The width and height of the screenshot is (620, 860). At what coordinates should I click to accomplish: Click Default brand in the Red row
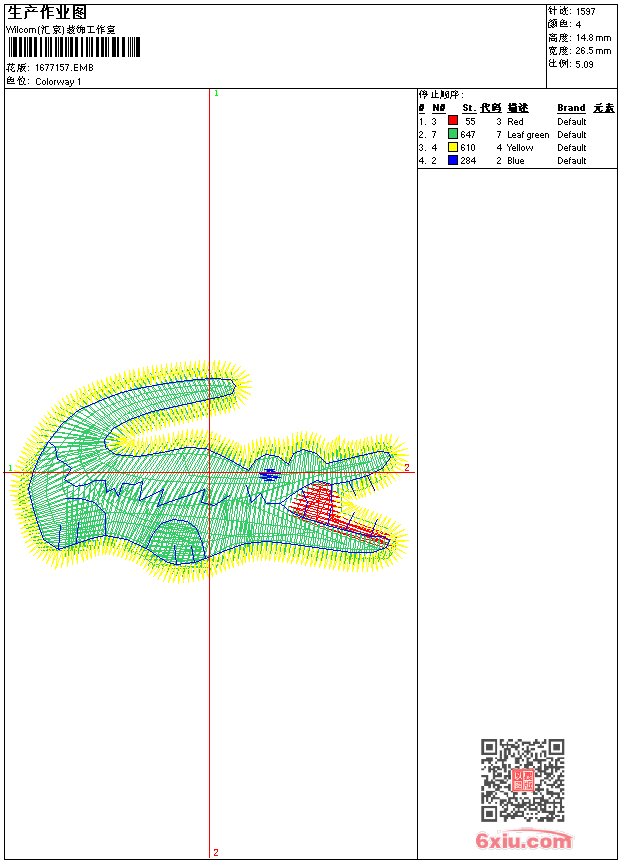coord(572,122)
